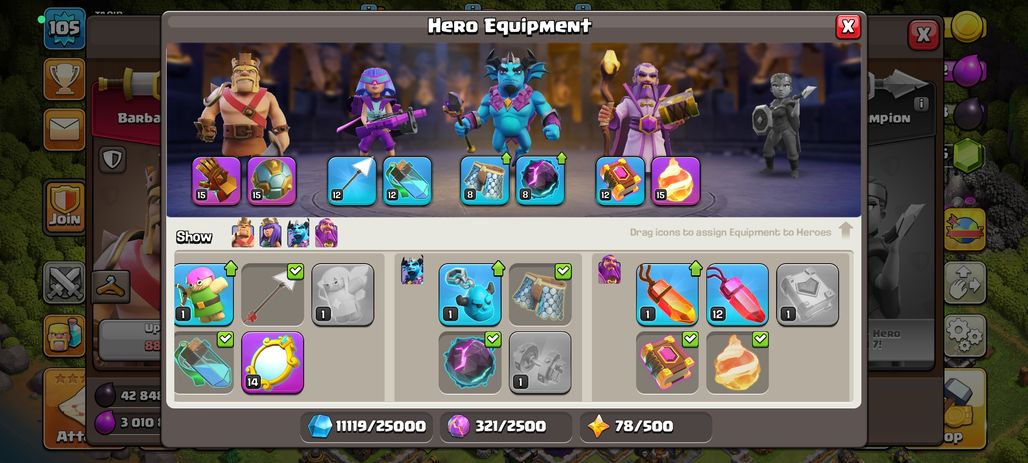Choose the Rage Gem pink crystal level 12
The height and width of the screenshot is (463, 1028).
[x=738, y=294]
